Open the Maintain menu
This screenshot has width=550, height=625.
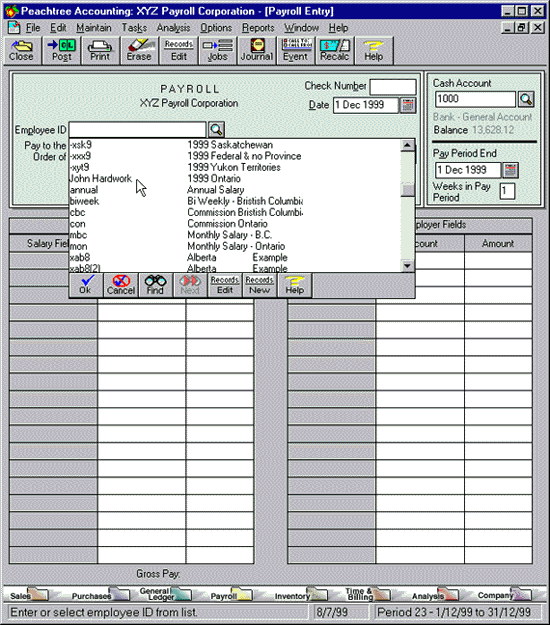pos(94,28)
